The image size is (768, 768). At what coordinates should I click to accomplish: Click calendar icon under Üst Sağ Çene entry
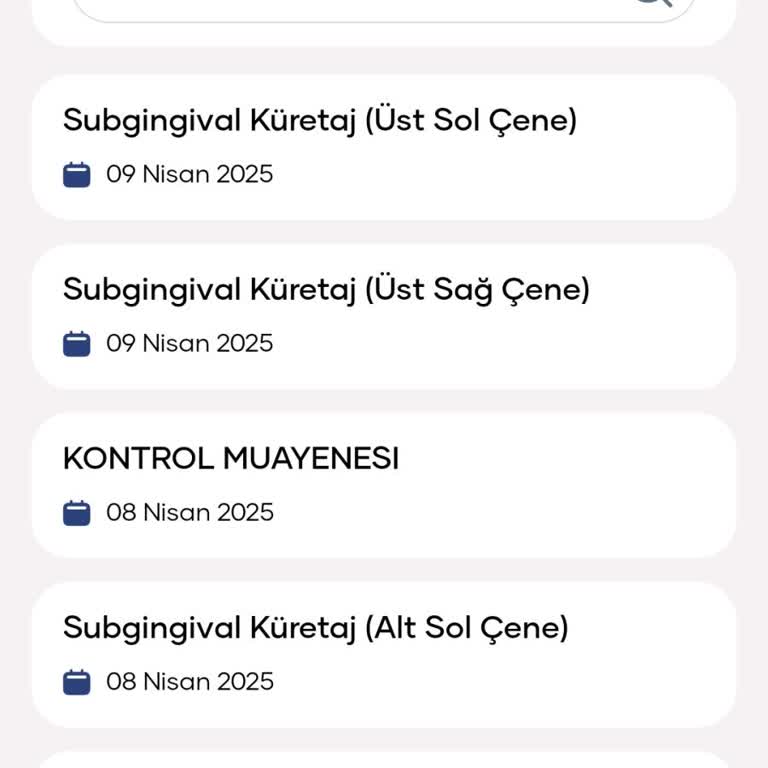(77, 344)
